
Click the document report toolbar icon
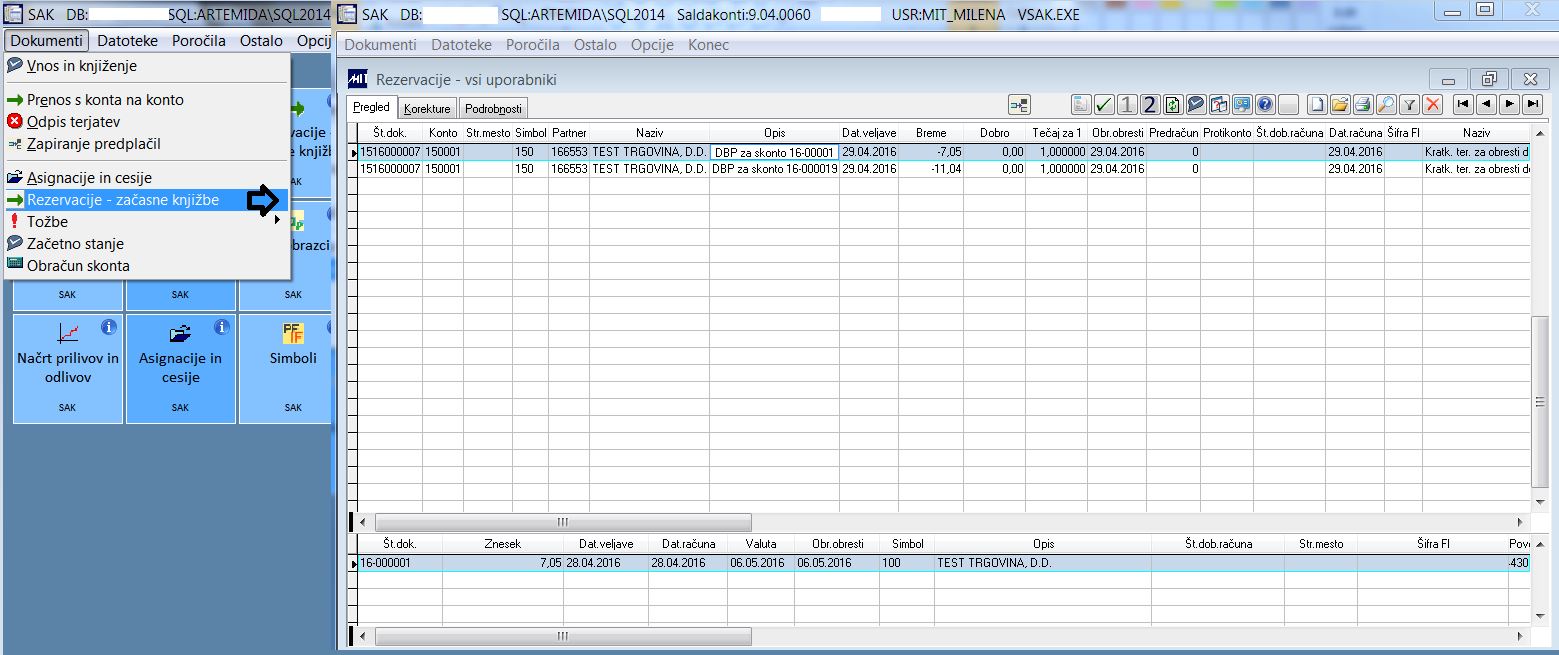click(x=1081, y=105)
